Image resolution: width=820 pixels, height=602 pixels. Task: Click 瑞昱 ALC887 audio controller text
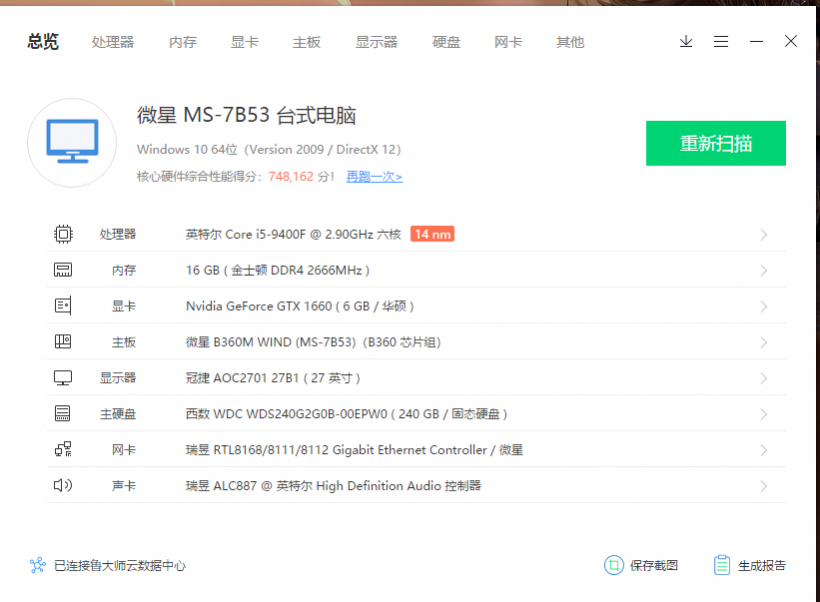pyautogui.click(x=333, y=486)
